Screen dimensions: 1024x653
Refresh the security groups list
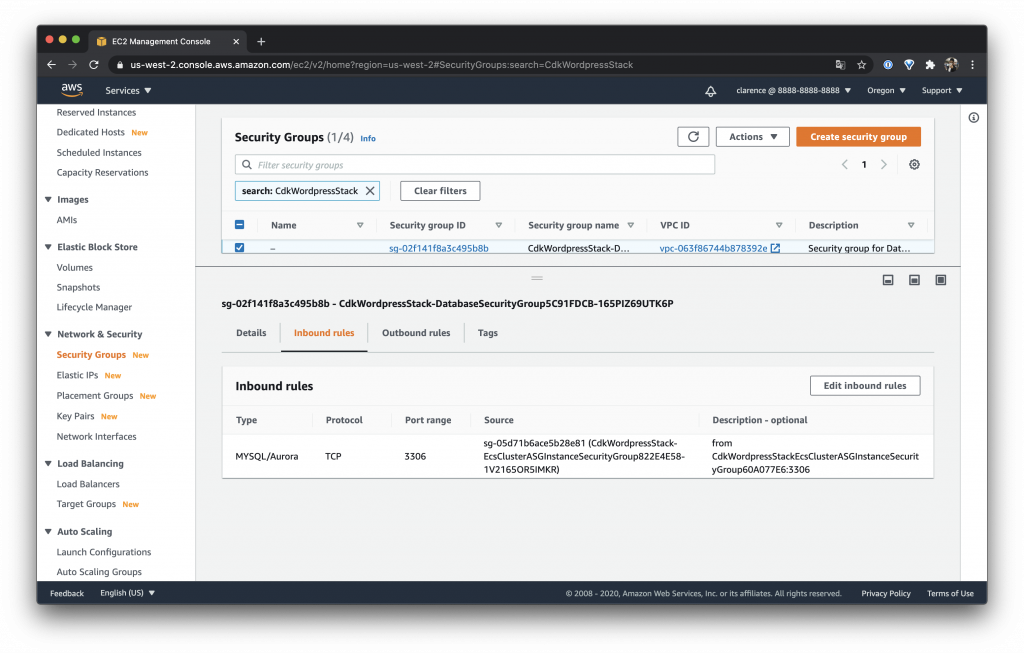pos(693,136)
